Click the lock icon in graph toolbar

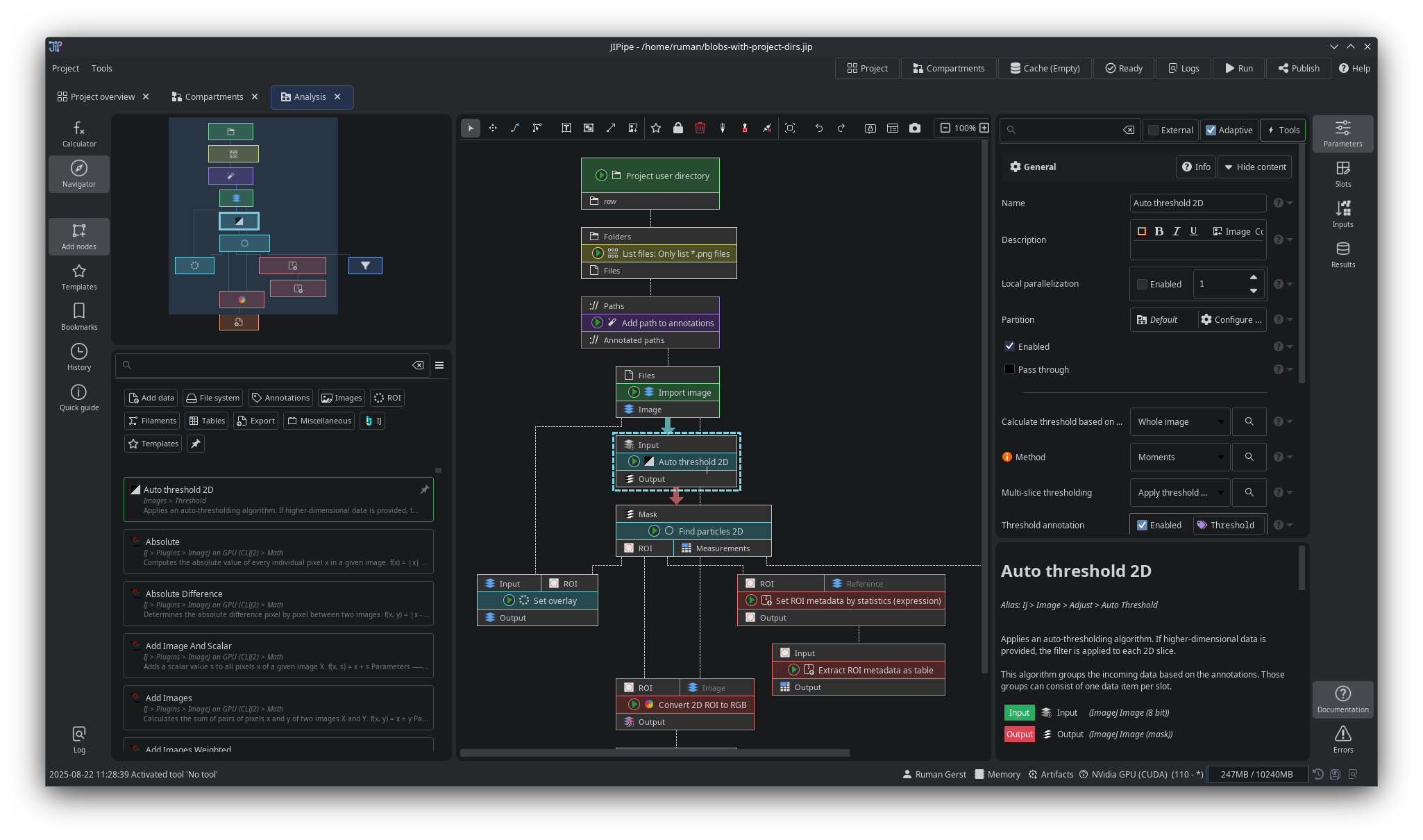coord(677,128)
